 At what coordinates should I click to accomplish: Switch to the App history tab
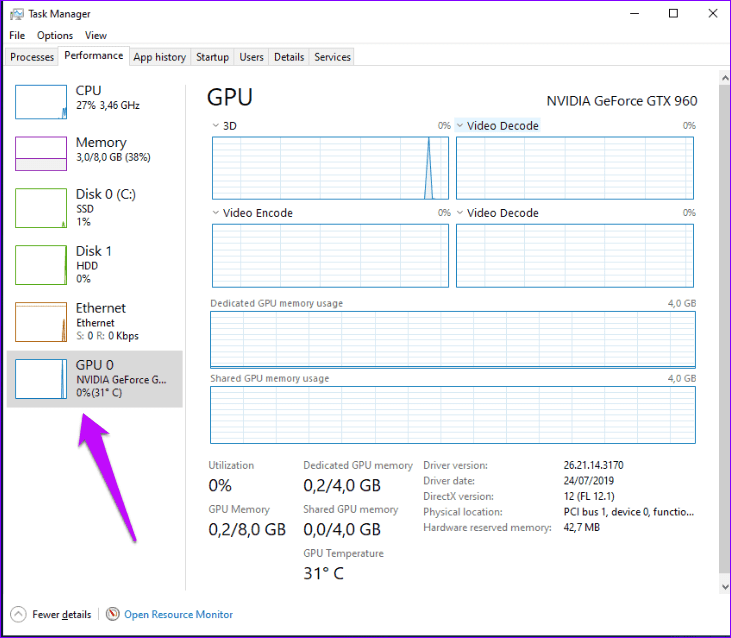coord(159,57)
